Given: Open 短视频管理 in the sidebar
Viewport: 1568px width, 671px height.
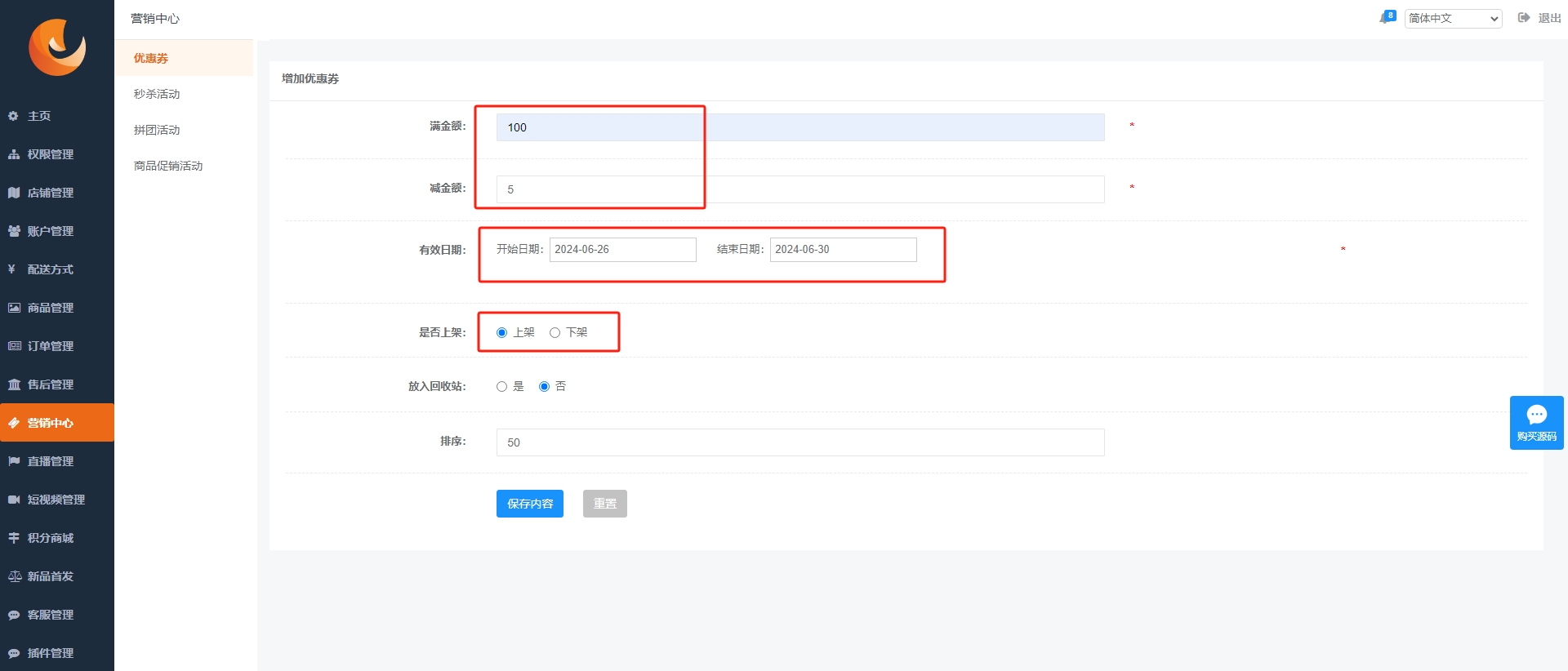Looking at the screenshot, I should pos(57,500).
